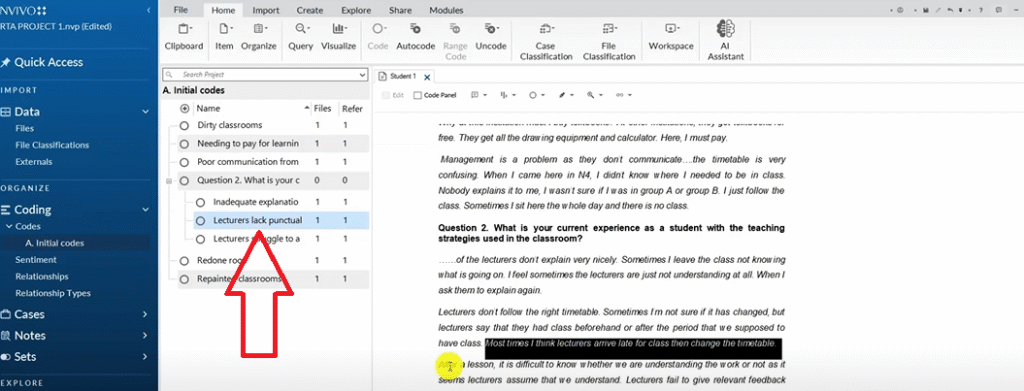This screenshot has height=391, width=1024.
Task: Click into the Search Project field
Action: point(265,75)
